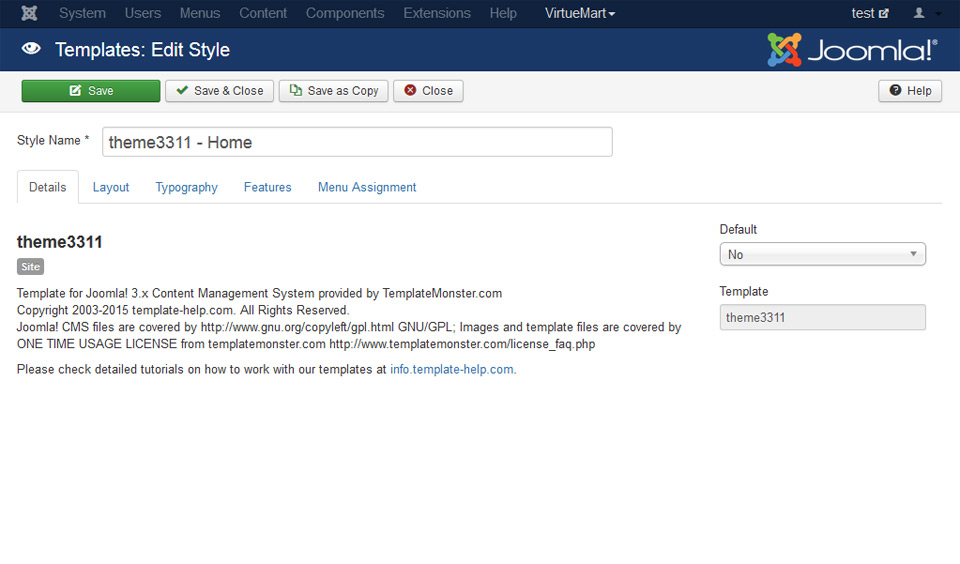This screenshot has width=960, height=564.
Task: Click the green Save button
Action: click(x=91, y=91)
